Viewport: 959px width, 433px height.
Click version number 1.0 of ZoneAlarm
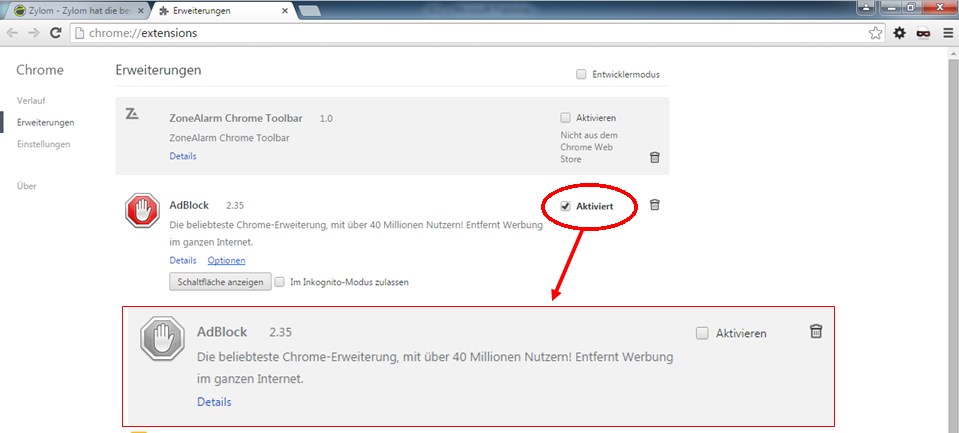326,118
